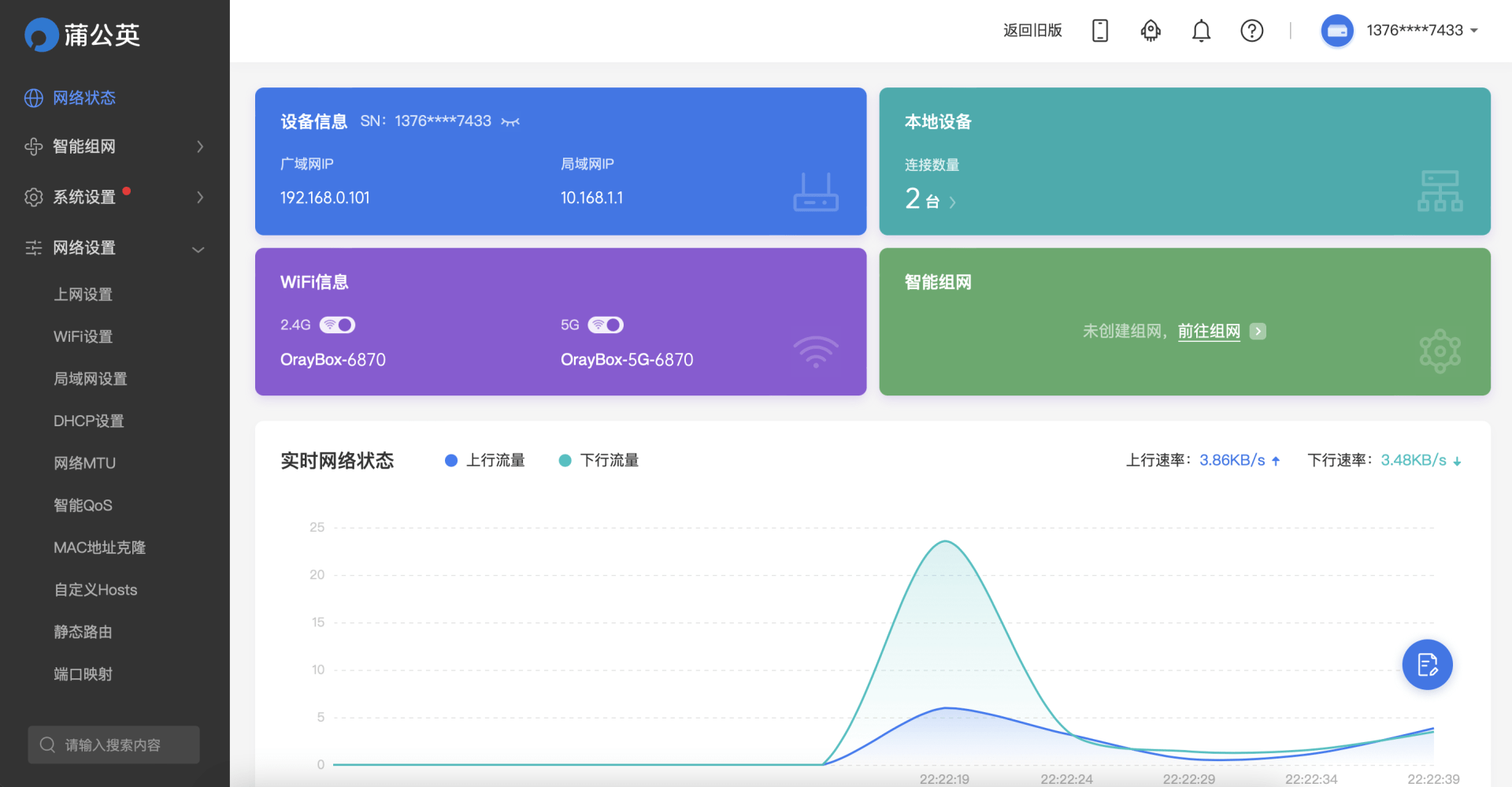Image resolution: width=1512 pixels, height=787 pixels.
Task: Open the notification bell
Action: coord(1201,31)
